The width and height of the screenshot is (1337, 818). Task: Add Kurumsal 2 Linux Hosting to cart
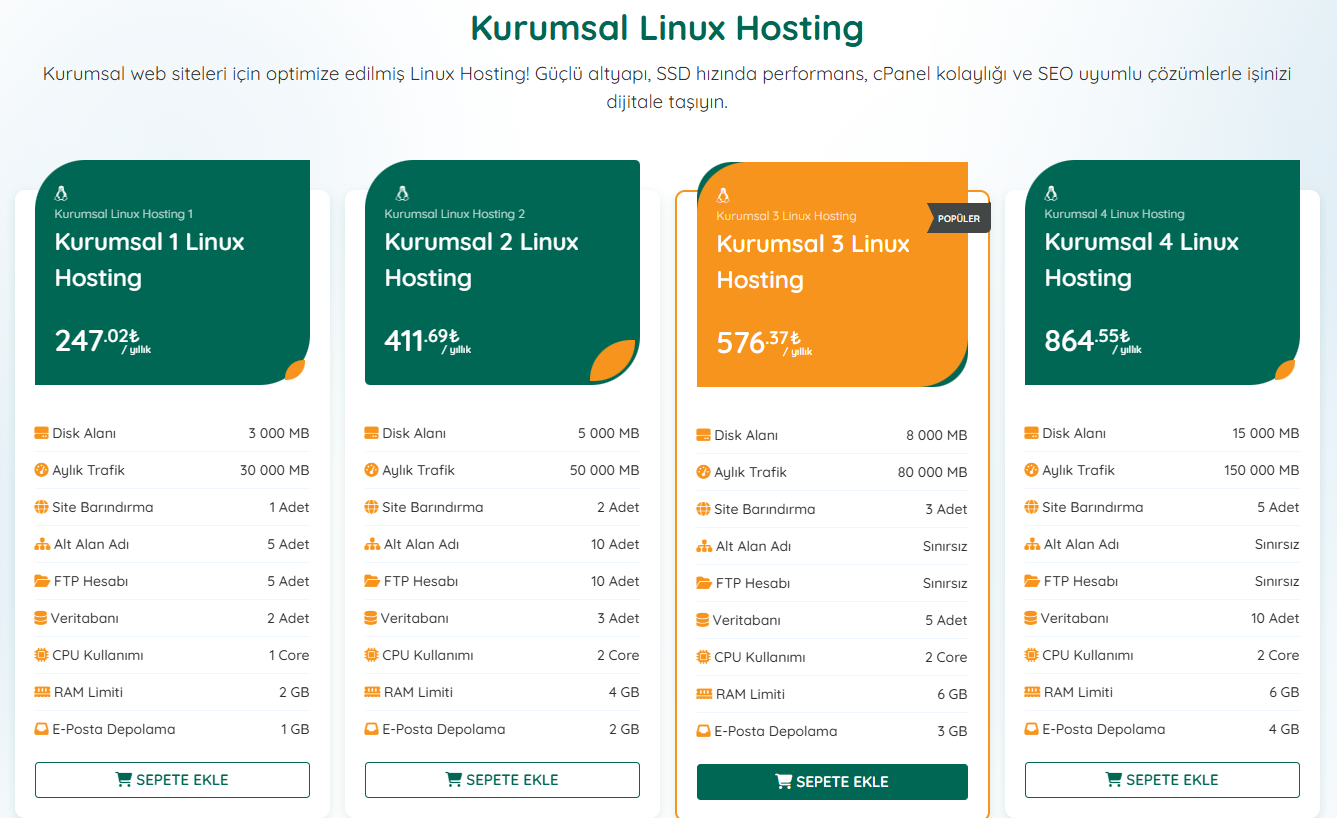click(502, 780)
